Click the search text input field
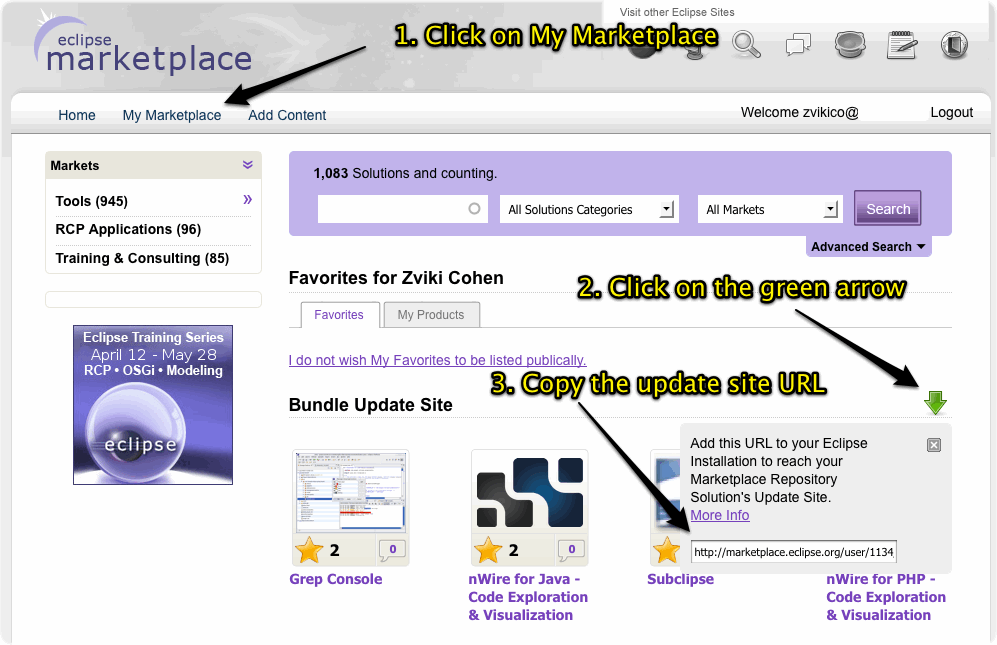 tap(402, 209)
